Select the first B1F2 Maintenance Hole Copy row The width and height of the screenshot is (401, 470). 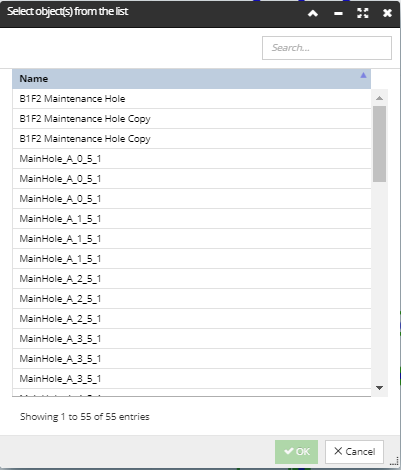(x=192, y=119)
